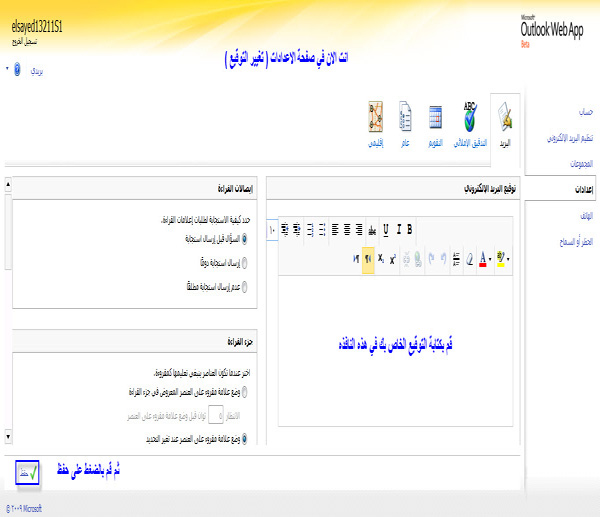Open the highlight color dropdown arrow
The image size is (600, 517).
(x=510, y=258)
